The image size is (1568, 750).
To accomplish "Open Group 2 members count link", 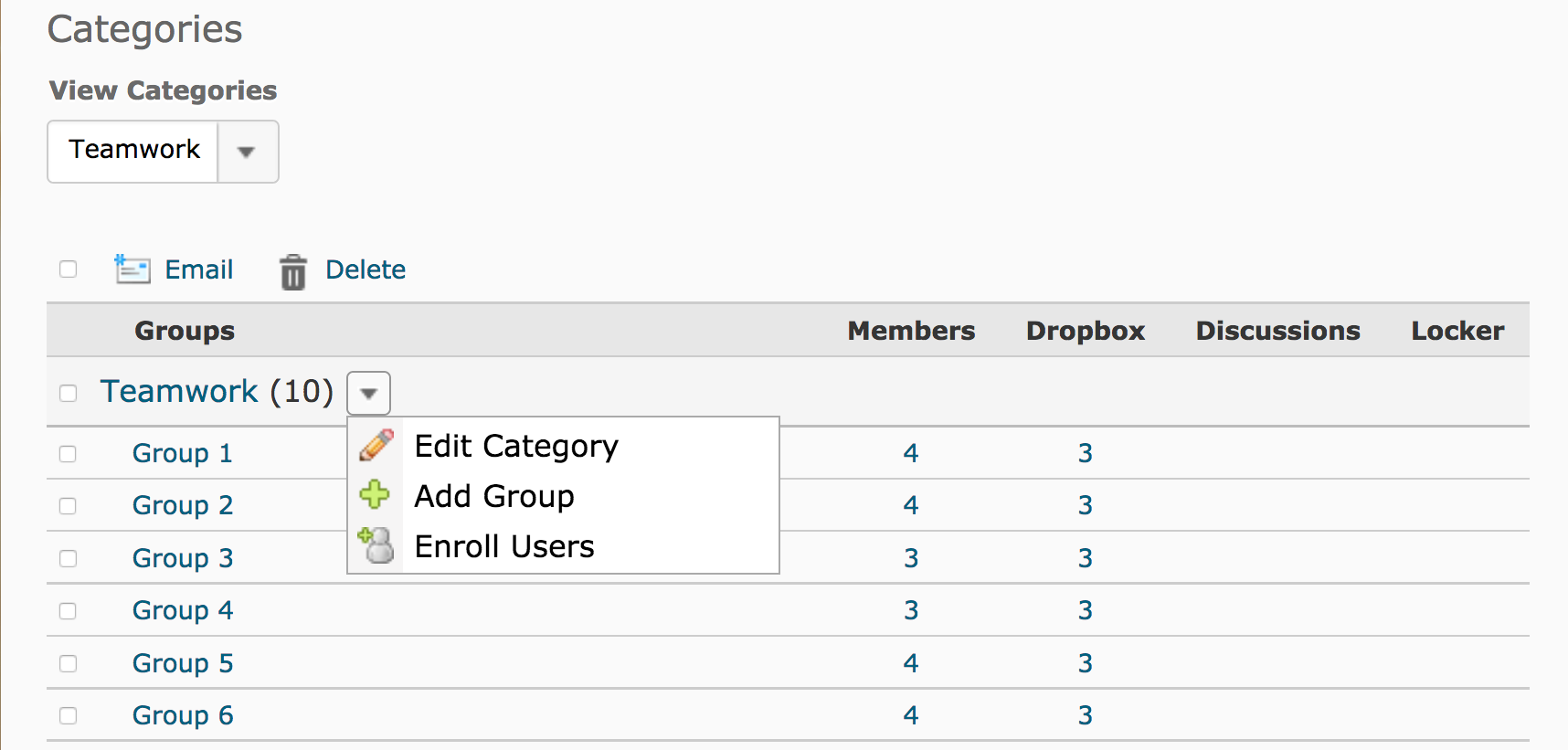I will coord(910,505).
